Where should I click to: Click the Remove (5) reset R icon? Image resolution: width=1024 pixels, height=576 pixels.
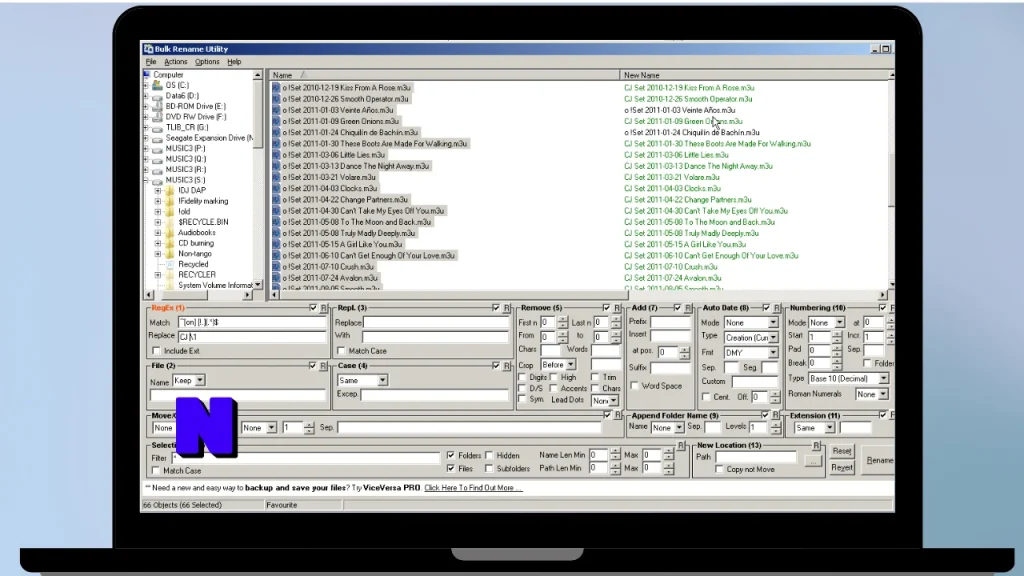[617, 308]
